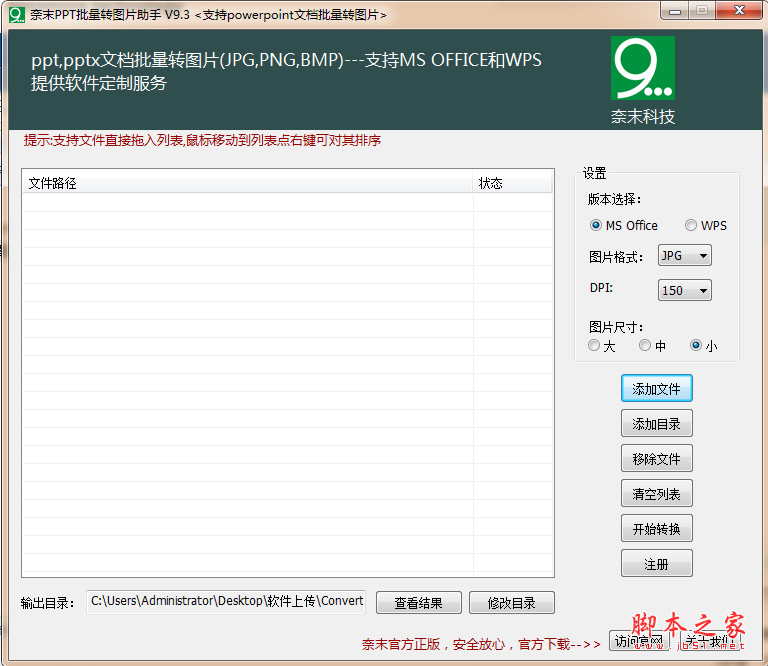The image size is (768, 666).
Task: Minimize the window
Action: coord(675,11)
